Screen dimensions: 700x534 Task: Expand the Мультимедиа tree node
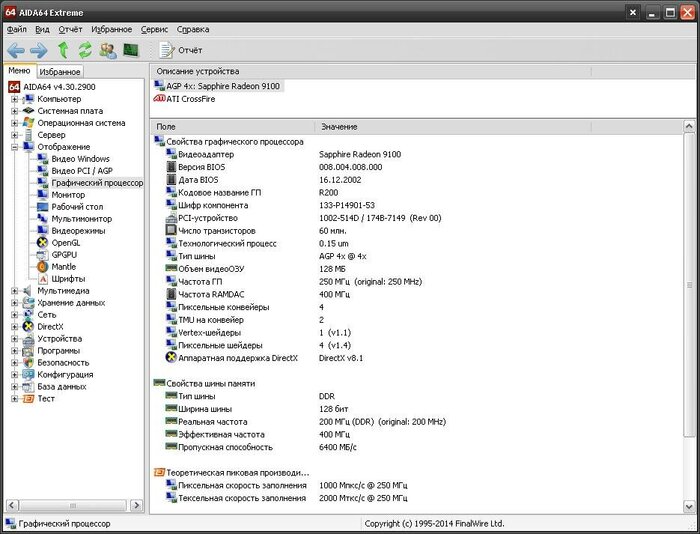[x=15, y=291]
